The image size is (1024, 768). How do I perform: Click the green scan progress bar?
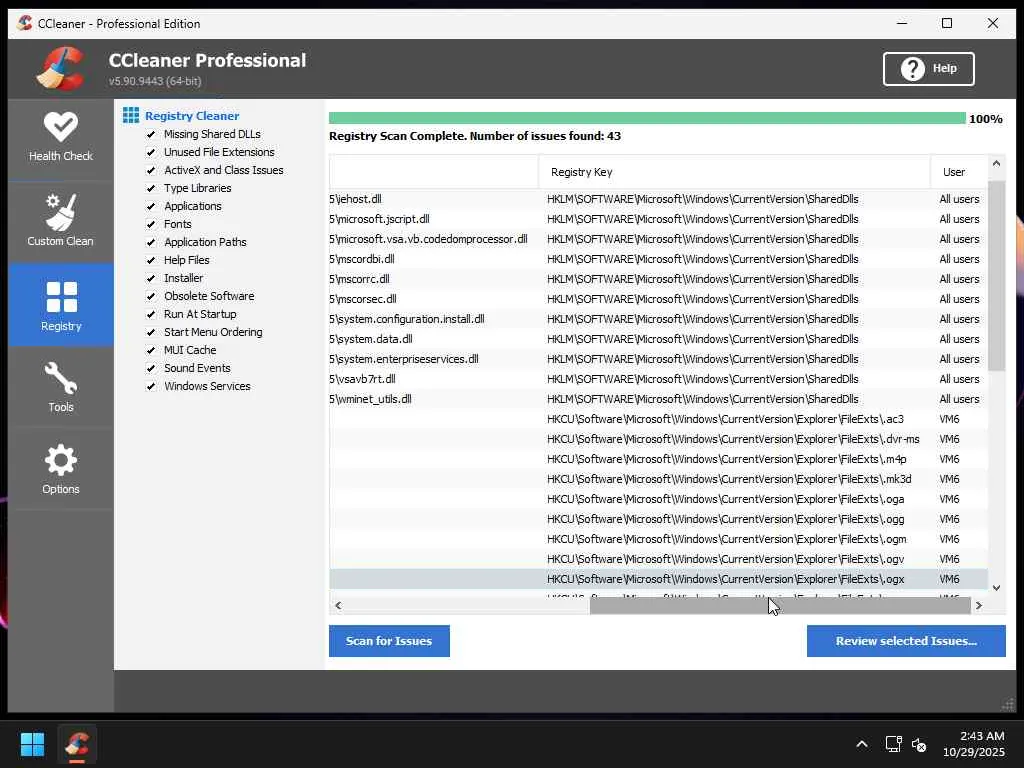[x=647, y=118]
